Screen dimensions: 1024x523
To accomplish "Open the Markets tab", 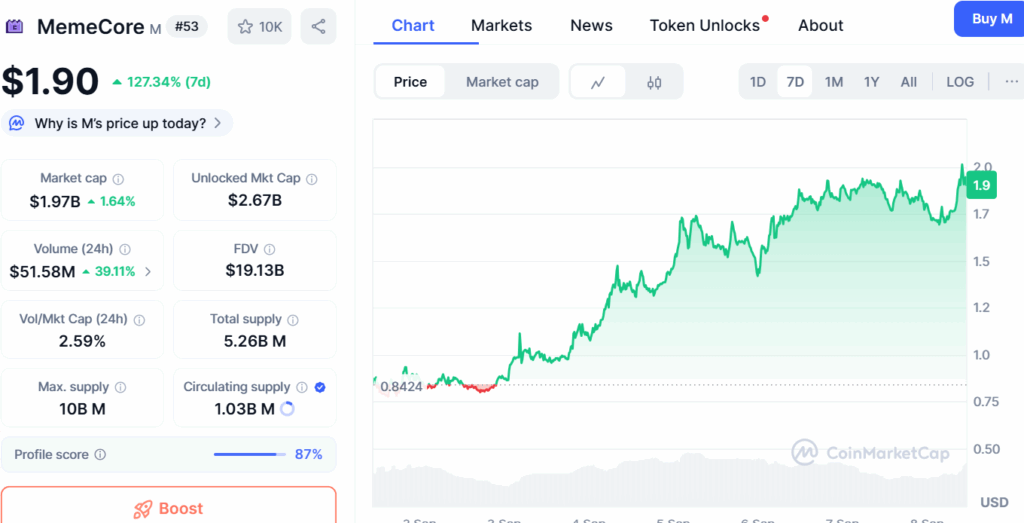I will [502, 25].
